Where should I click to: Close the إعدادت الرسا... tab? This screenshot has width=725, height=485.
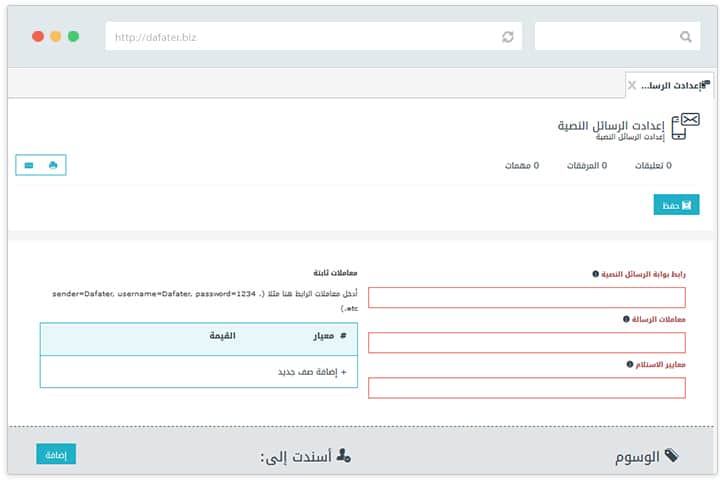pos(632,85)
